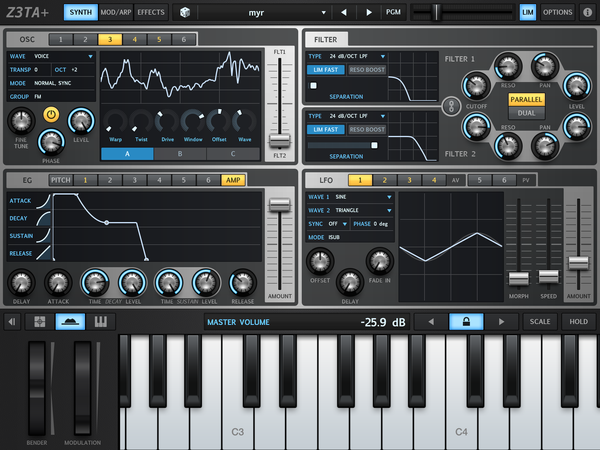
Task: Select LFO AV button
Action: [455, 180]
